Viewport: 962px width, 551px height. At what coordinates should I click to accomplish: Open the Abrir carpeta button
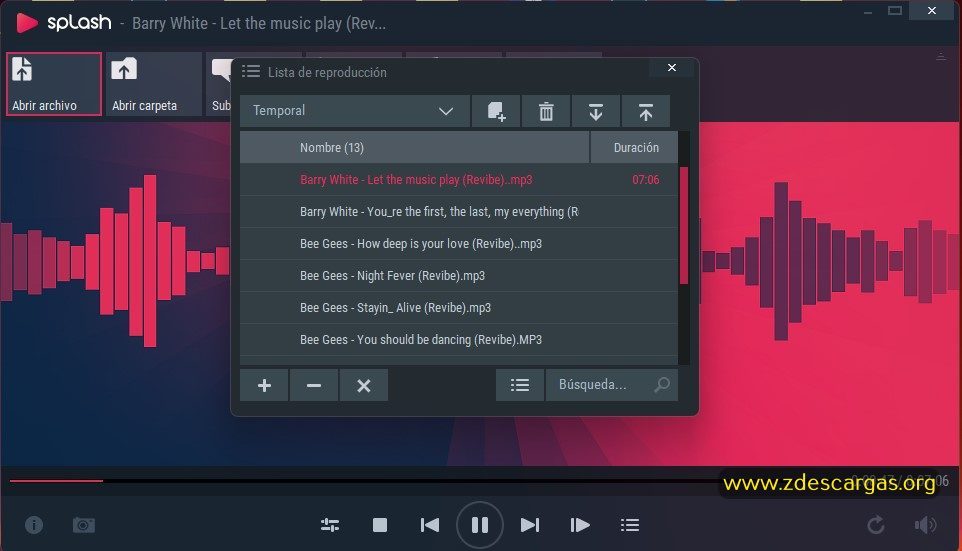[x=153, y=84]
